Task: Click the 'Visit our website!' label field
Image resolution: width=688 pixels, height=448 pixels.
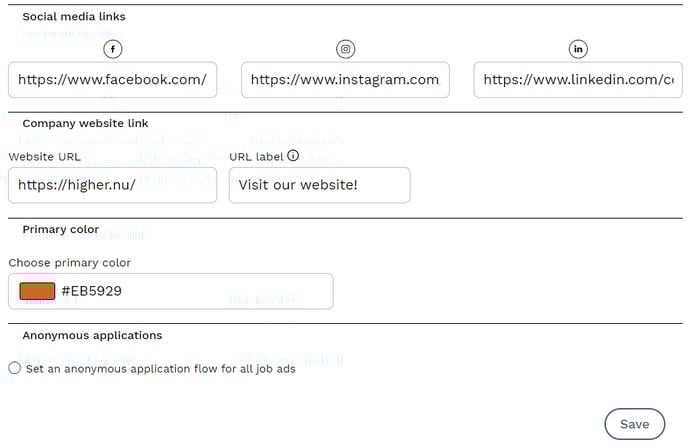Action: 319,185
